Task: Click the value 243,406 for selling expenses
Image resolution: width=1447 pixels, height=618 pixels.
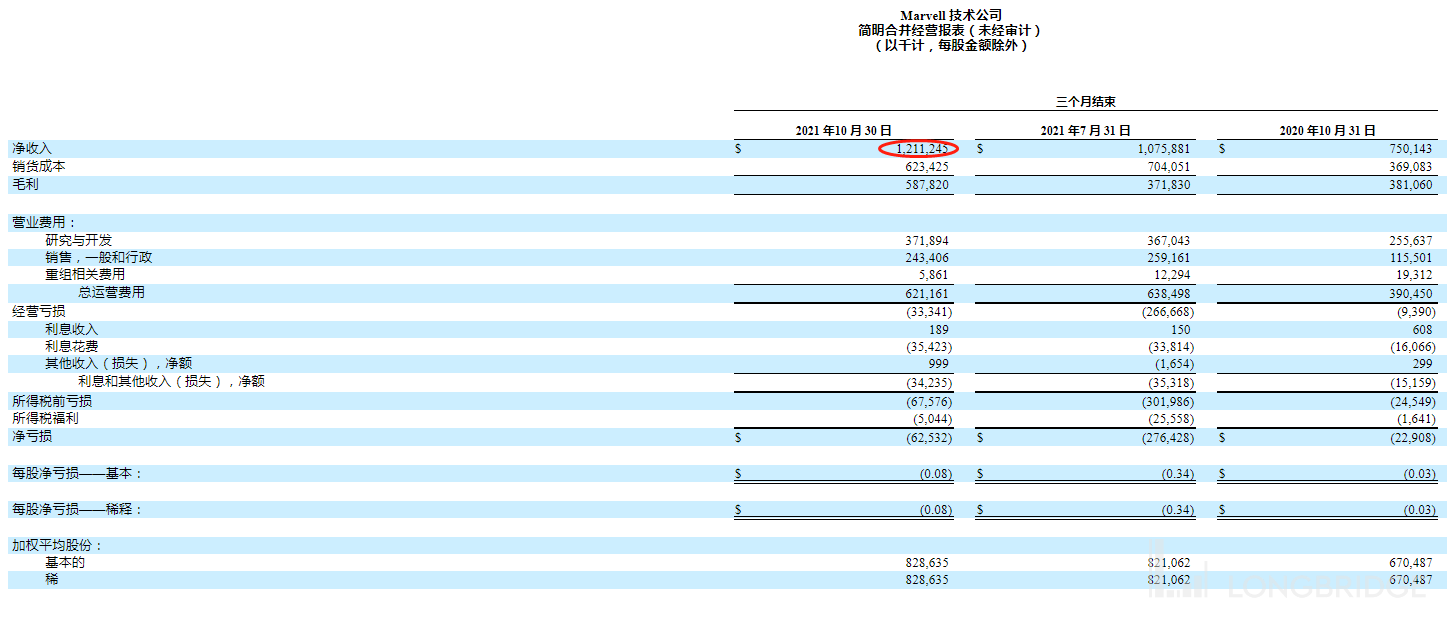Action: (x=925, y=258)
